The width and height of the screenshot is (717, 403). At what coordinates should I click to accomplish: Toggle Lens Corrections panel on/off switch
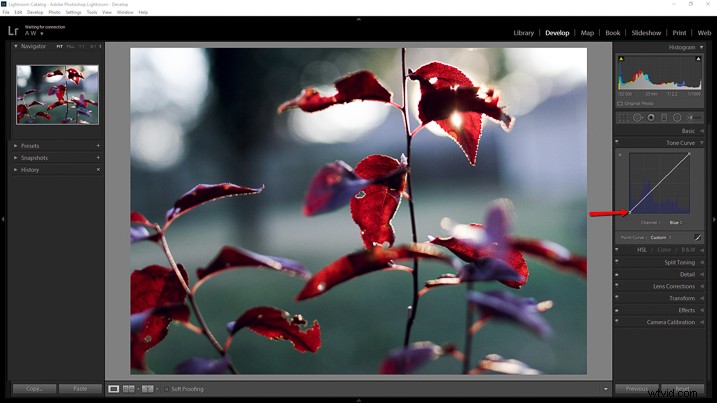tap(617, 285)
